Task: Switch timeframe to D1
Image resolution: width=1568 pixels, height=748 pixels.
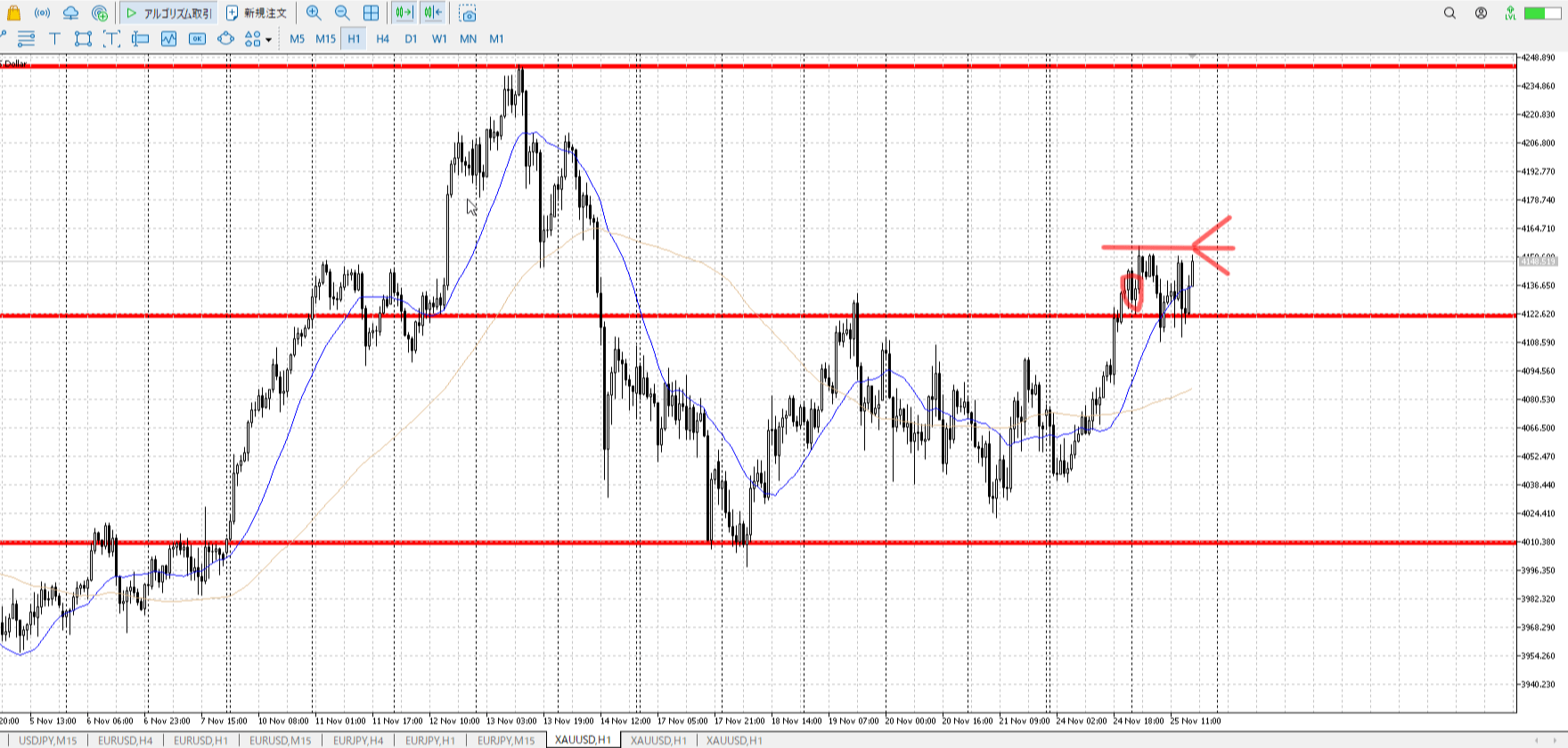Action: pos(411,38)
